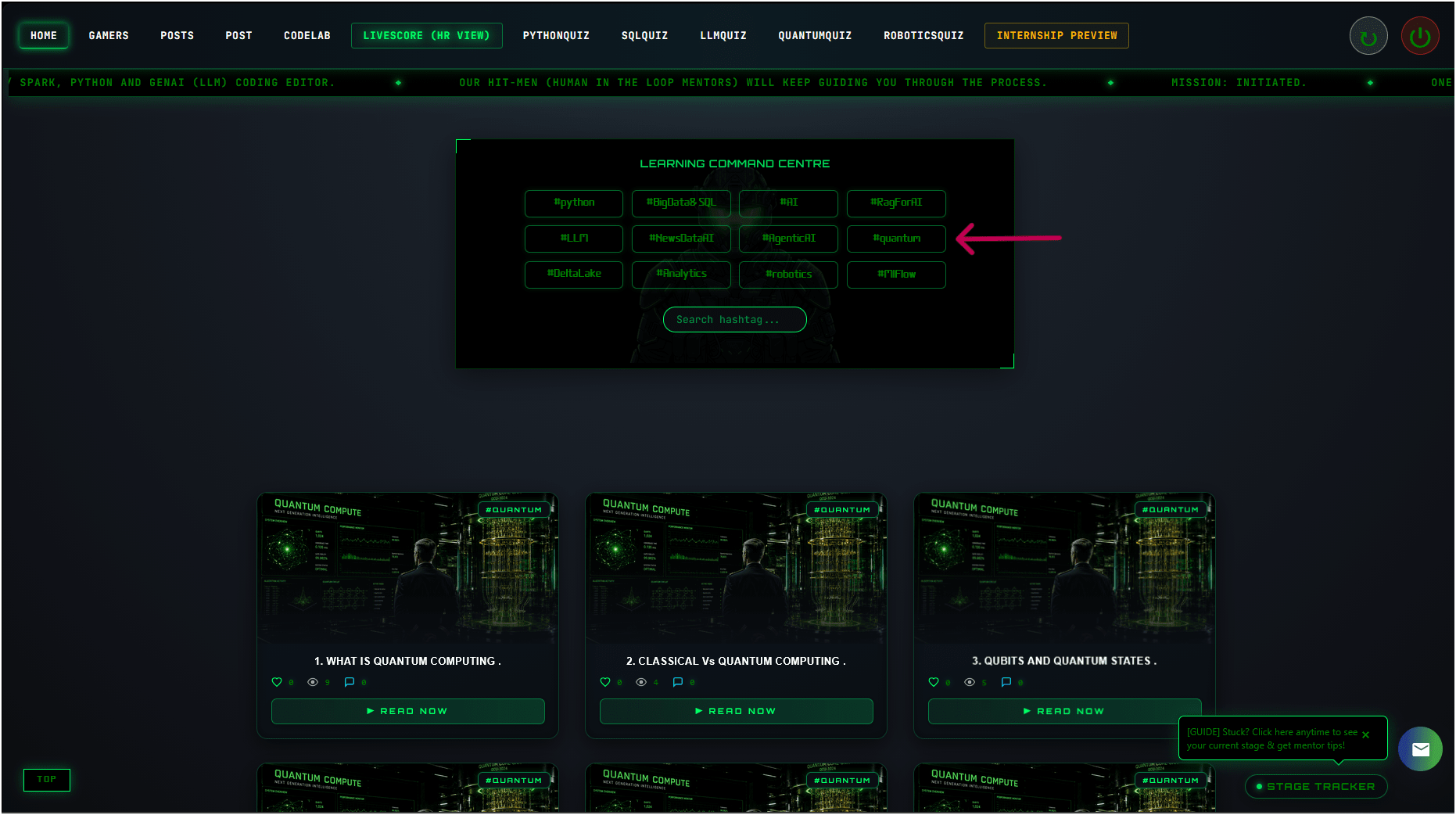Read Now: What is Quantum Computing
Viewport: 1456px width, 815px height.
(408, 711)
